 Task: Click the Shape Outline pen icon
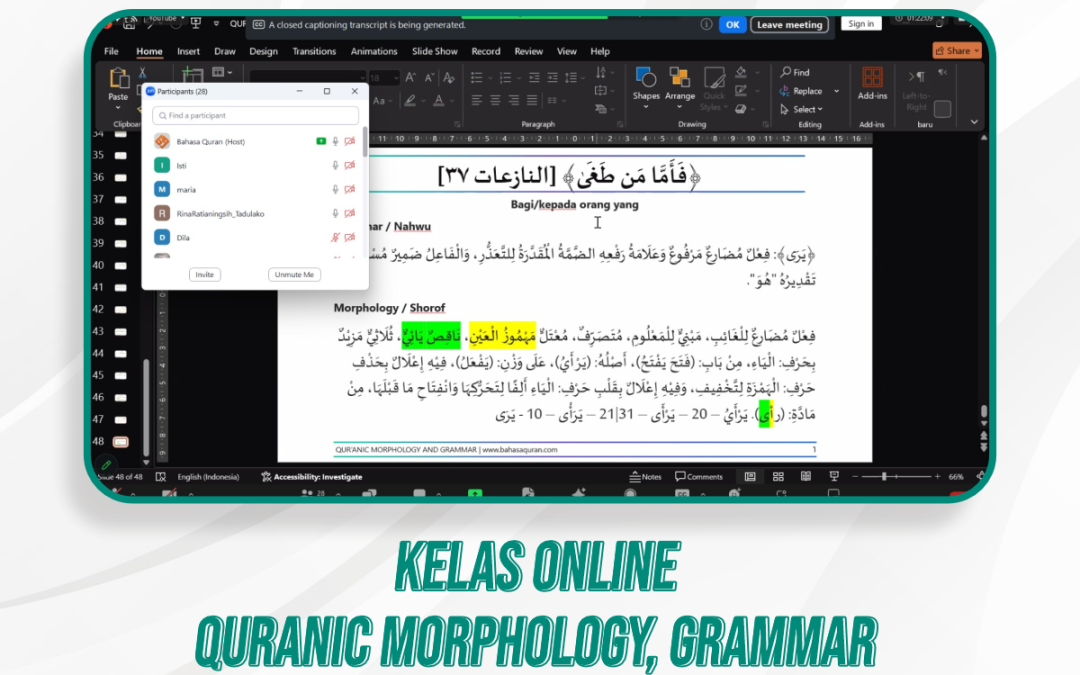coord(741,90)
